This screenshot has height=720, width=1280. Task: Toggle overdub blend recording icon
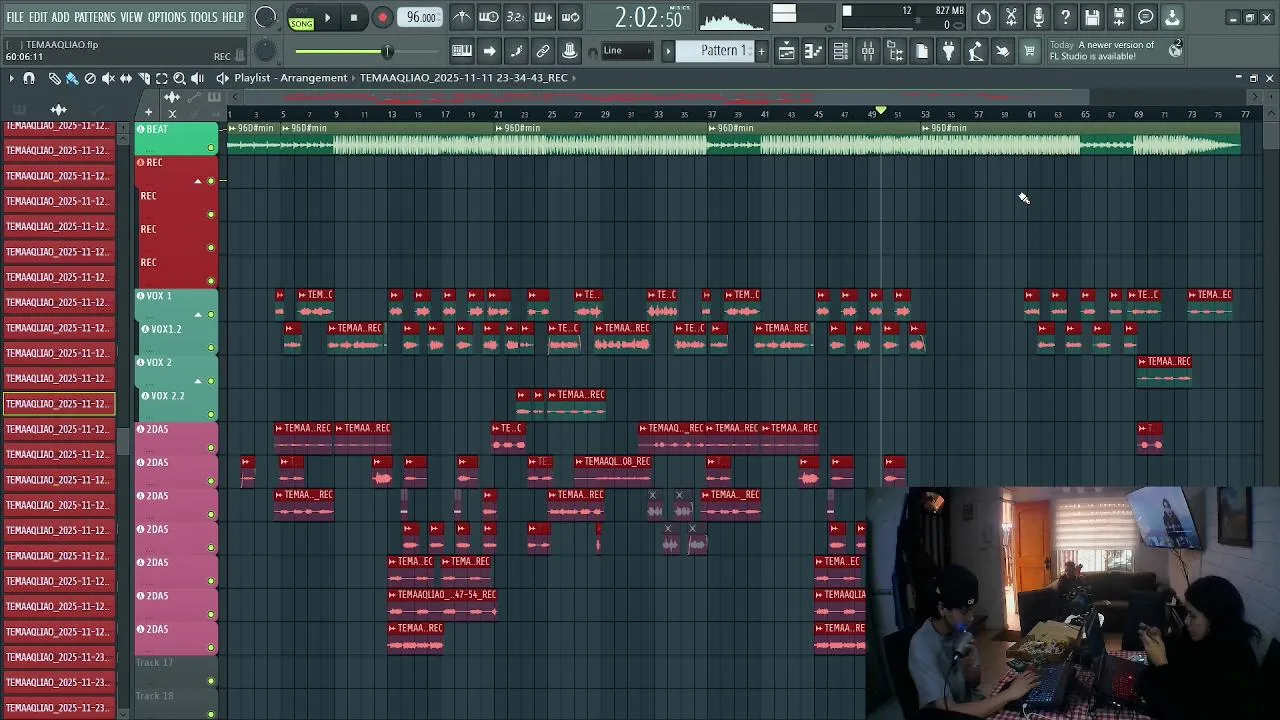pos(543,17)
